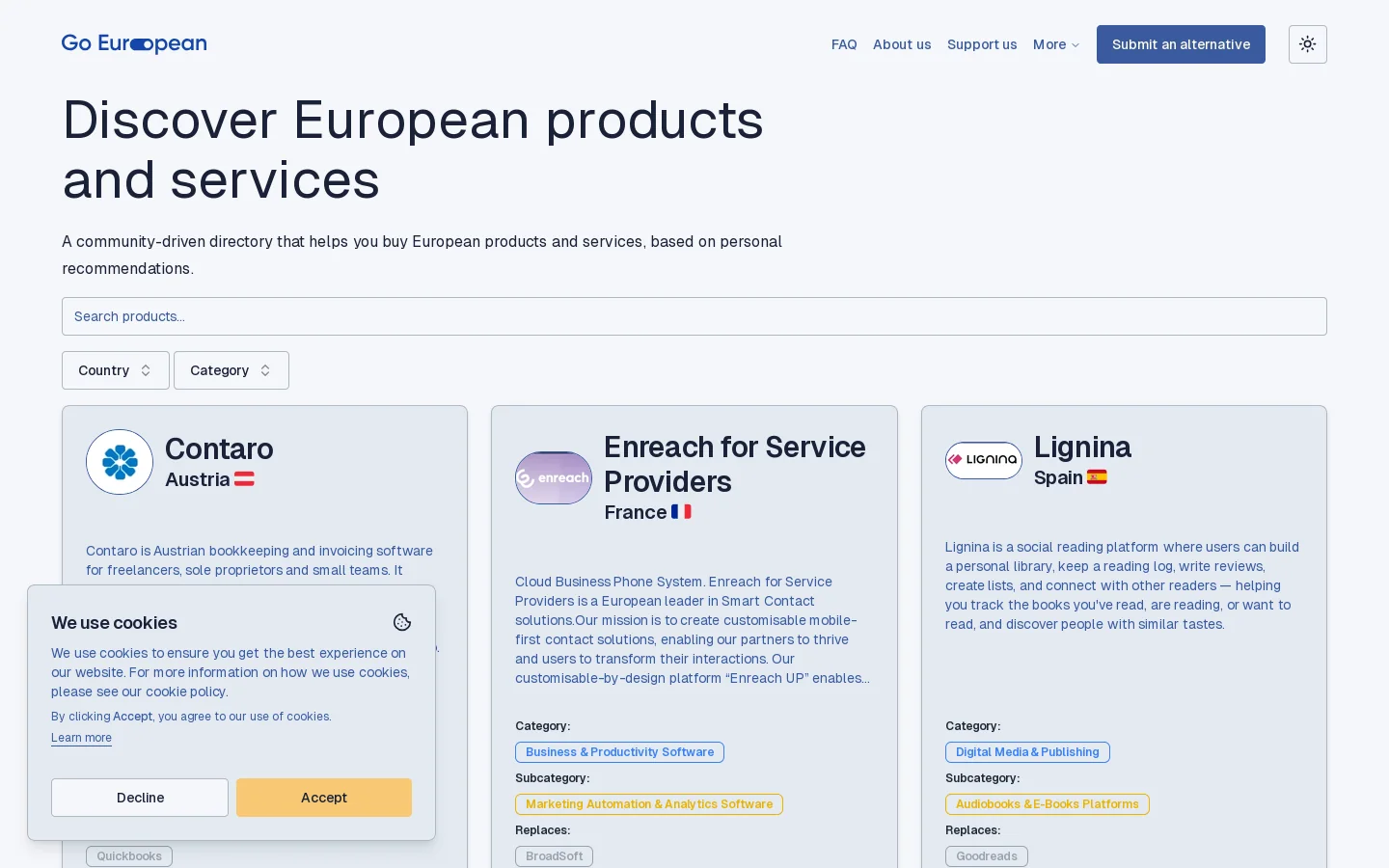Open the Category filter dropdown
1389x868 pixels.
tap(231, 370)
